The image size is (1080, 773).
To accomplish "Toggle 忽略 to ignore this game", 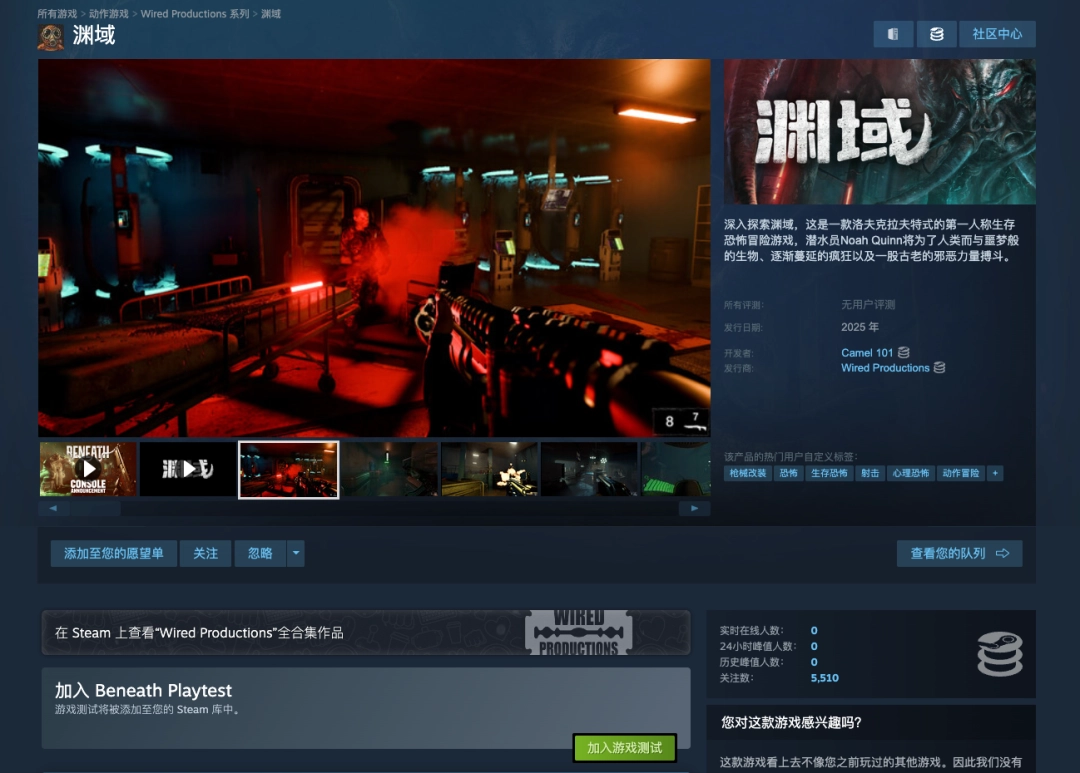I will click(260, 553).
